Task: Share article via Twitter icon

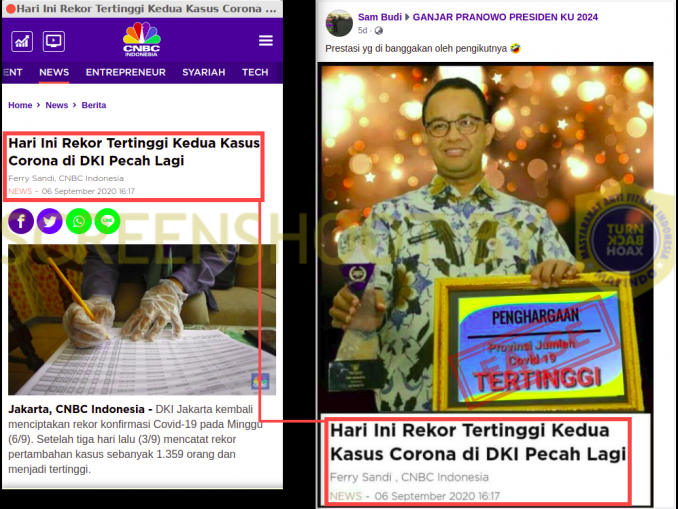Action: [x=50, y=221]
